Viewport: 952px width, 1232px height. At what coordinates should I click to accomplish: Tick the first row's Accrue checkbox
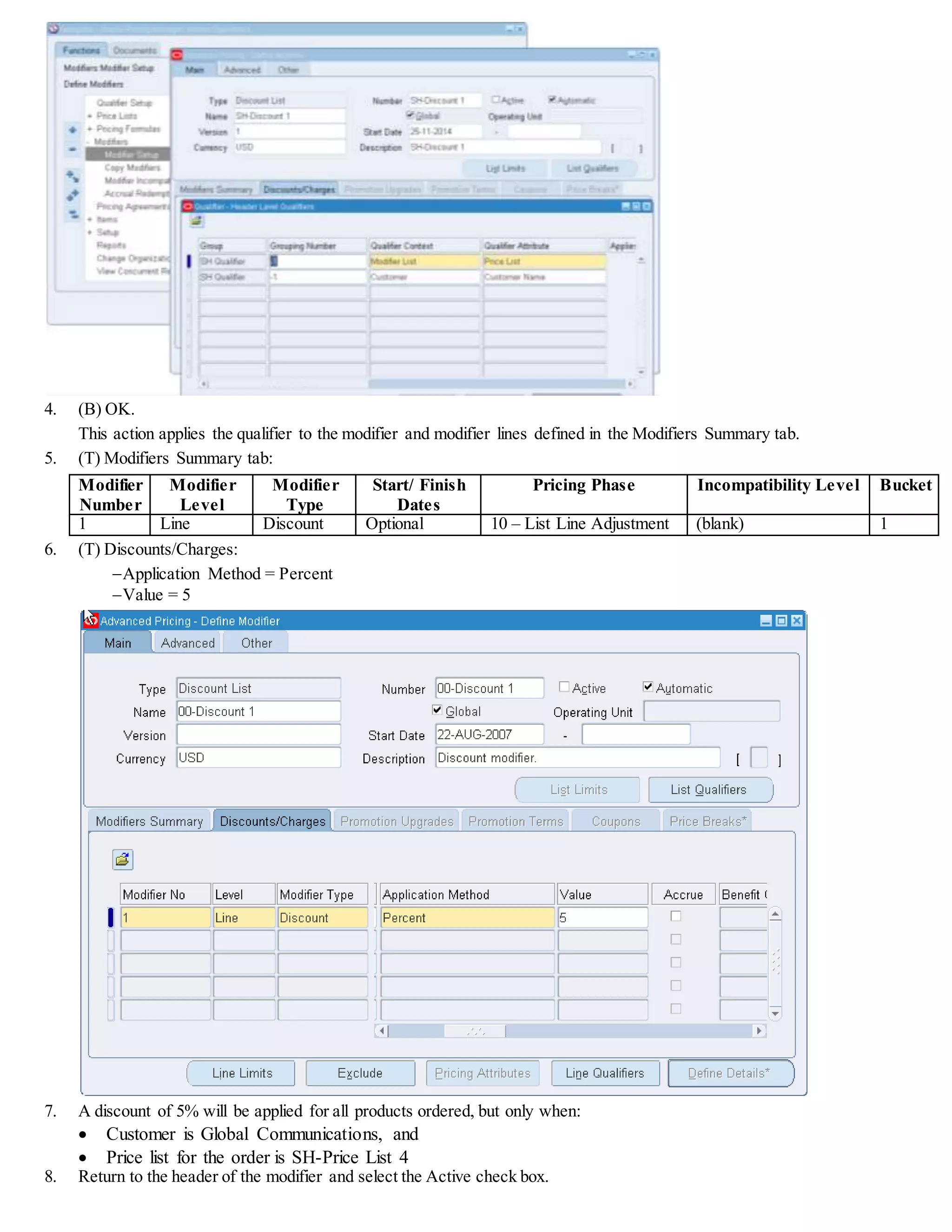[675, 916]
